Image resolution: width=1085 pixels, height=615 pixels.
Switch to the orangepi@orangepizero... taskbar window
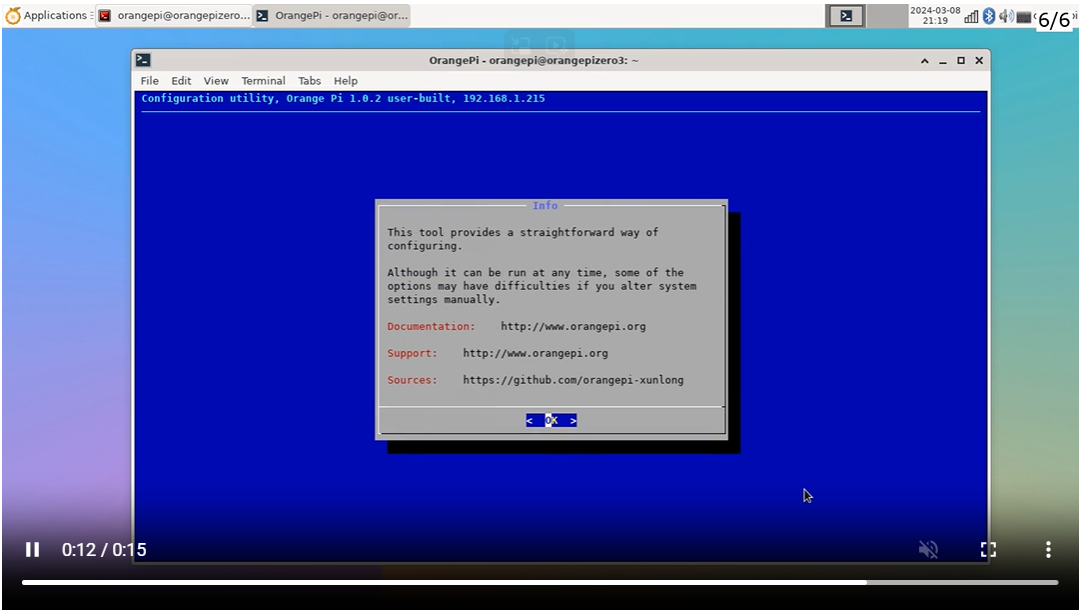coord(174,15)
